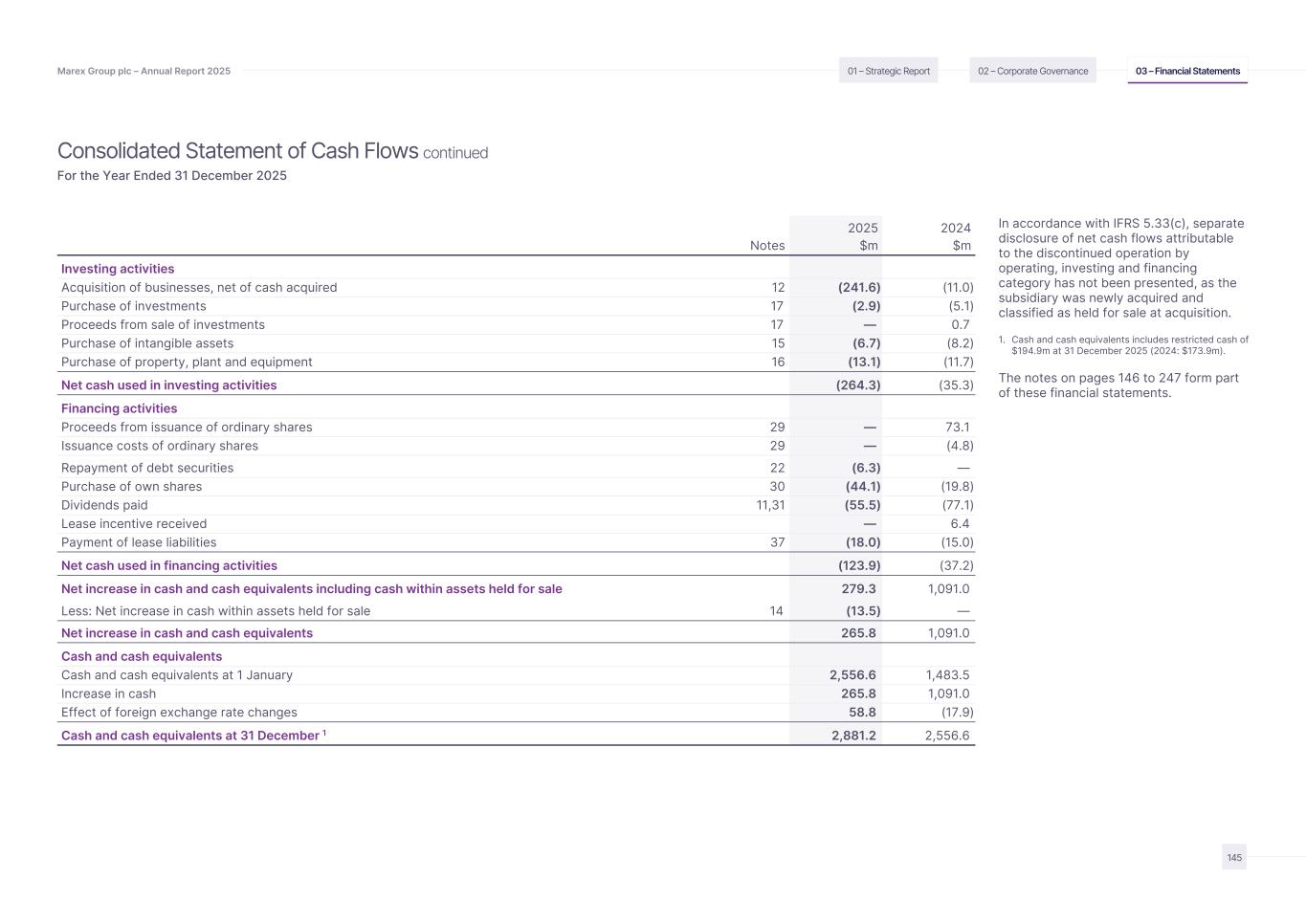Open the 01 – Strategic Report tab
Screen dimensions: 1306x924
(x=888, y=71)
